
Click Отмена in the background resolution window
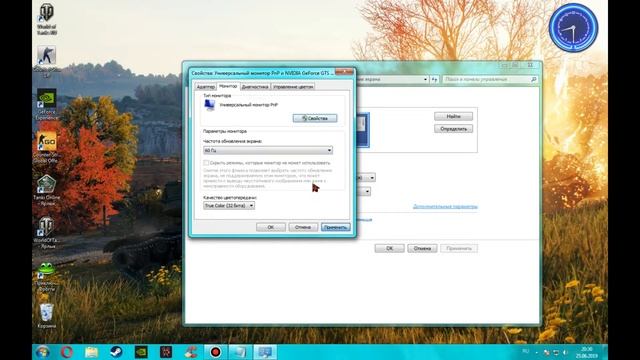tap(422, 248)
